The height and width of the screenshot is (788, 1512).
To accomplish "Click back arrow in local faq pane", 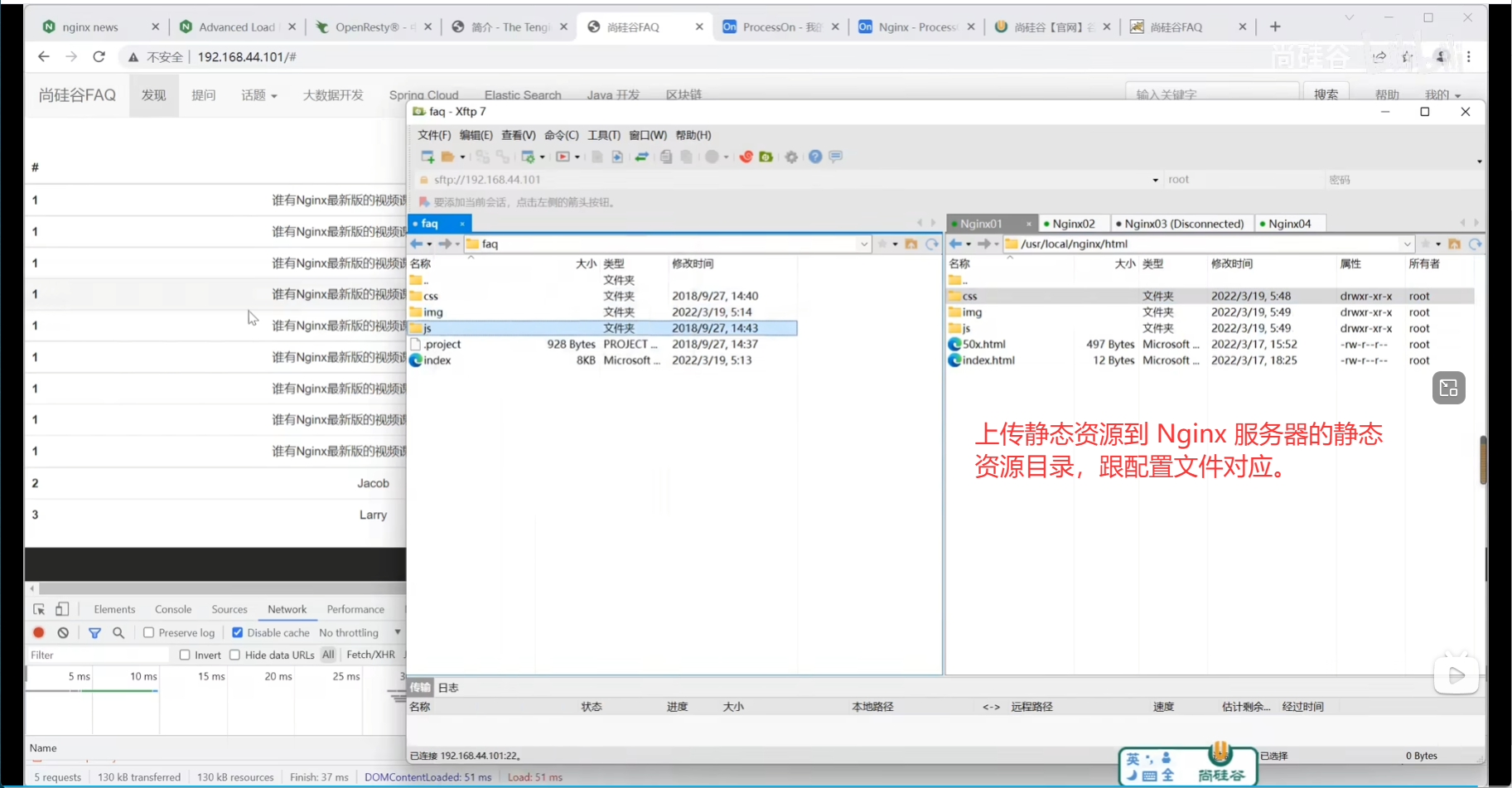I will pos(417,244).
